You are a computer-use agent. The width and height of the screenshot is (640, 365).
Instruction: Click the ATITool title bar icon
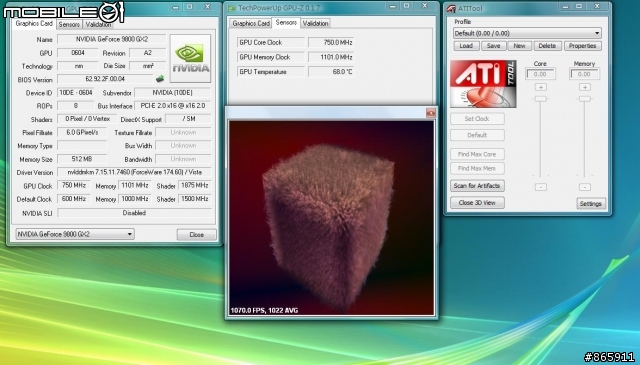[451, 8]
